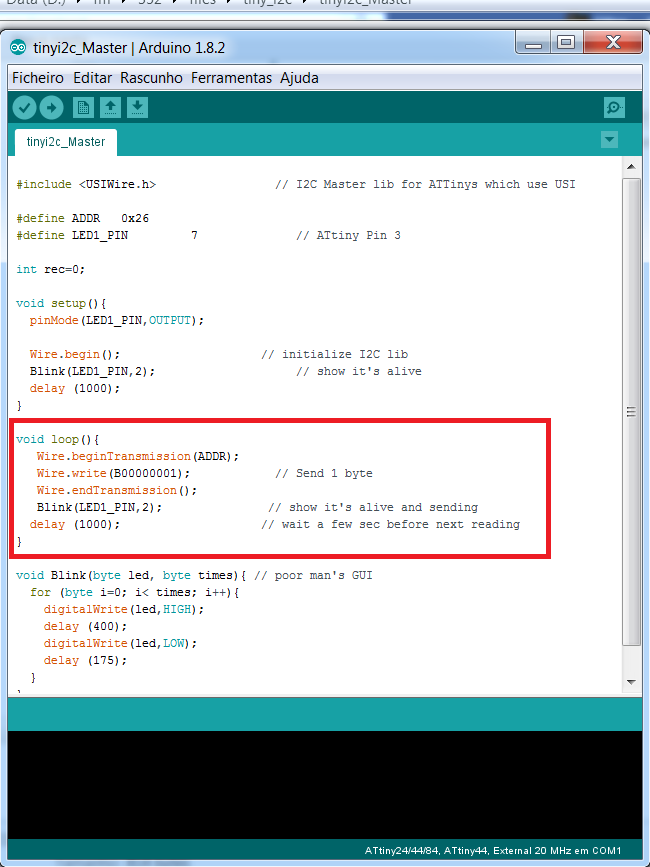Click the 'Wire.begin();' line

[75, 354]
